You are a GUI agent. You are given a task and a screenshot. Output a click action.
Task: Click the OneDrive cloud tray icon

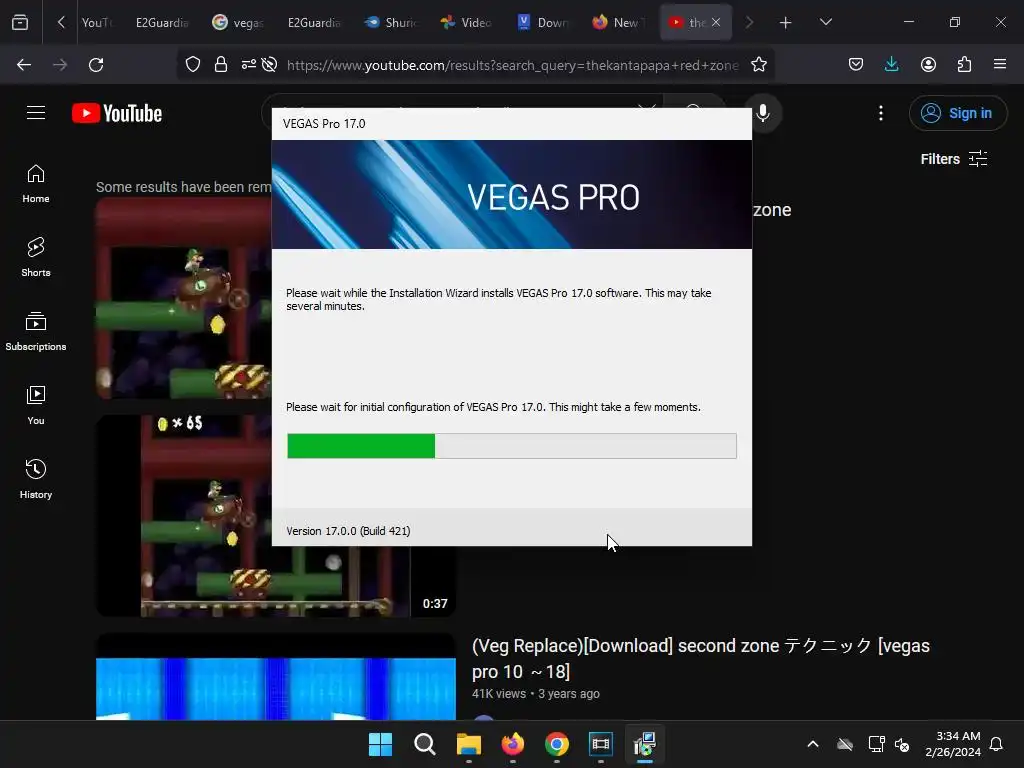(x=845, y=744)
